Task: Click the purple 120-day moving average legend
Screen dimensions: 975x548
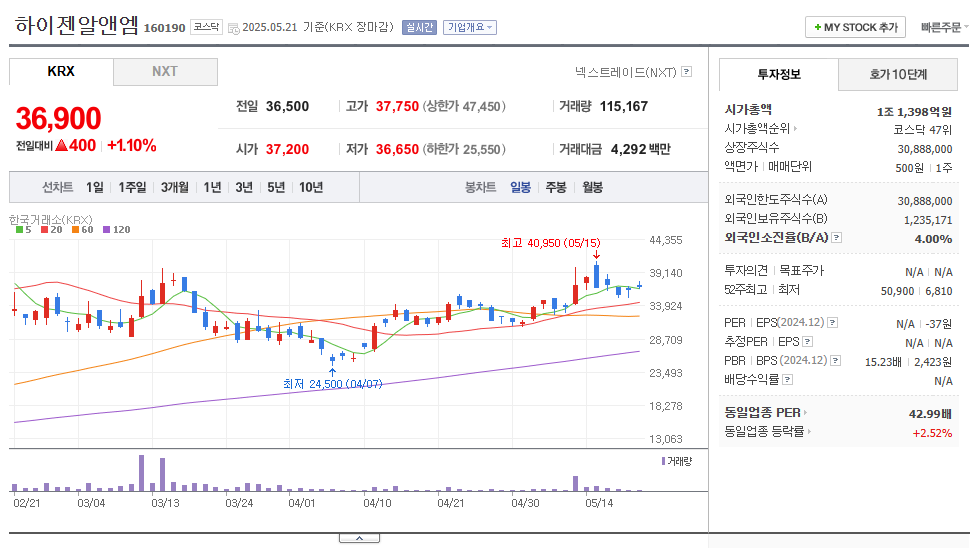Action: 117,230
